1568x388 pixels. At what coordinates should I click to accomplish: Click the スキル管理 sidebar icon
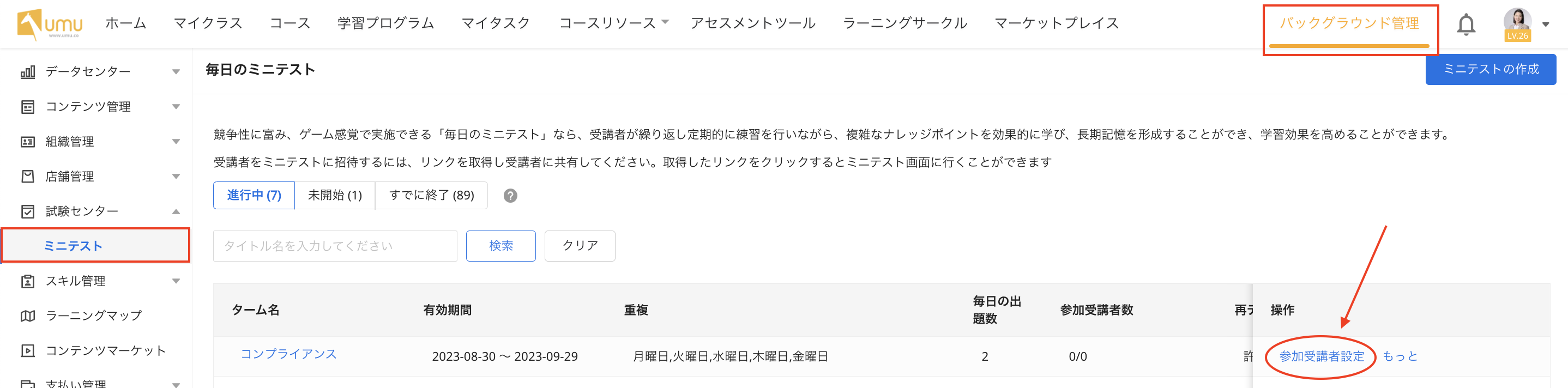tap(28, 282)
